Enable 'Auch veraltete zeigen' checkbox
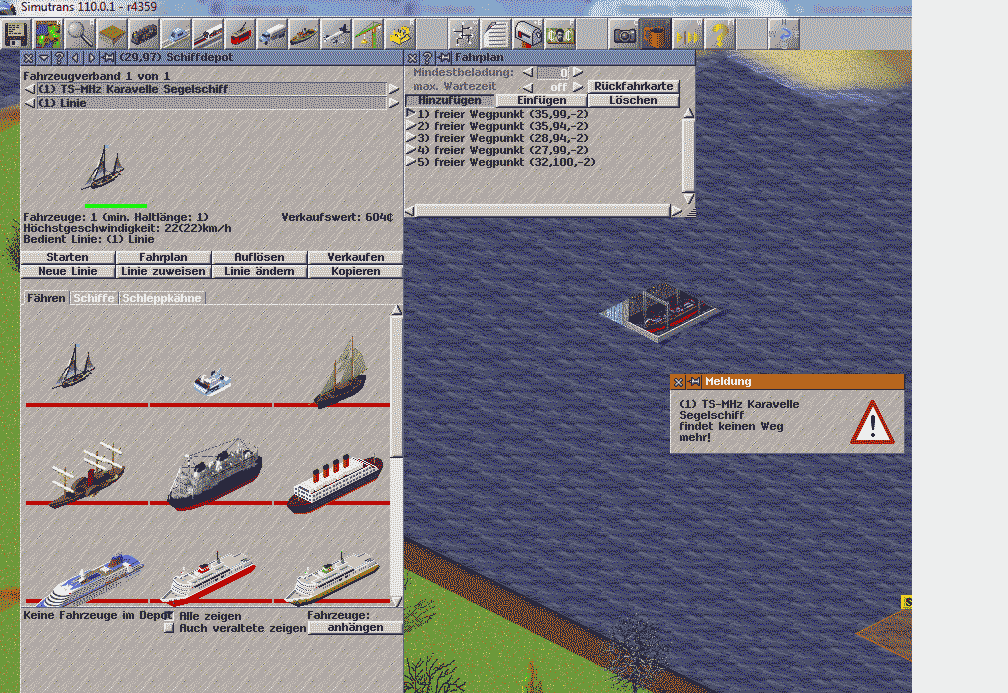The image size is (1008, 693). click(x=169, y=628)
